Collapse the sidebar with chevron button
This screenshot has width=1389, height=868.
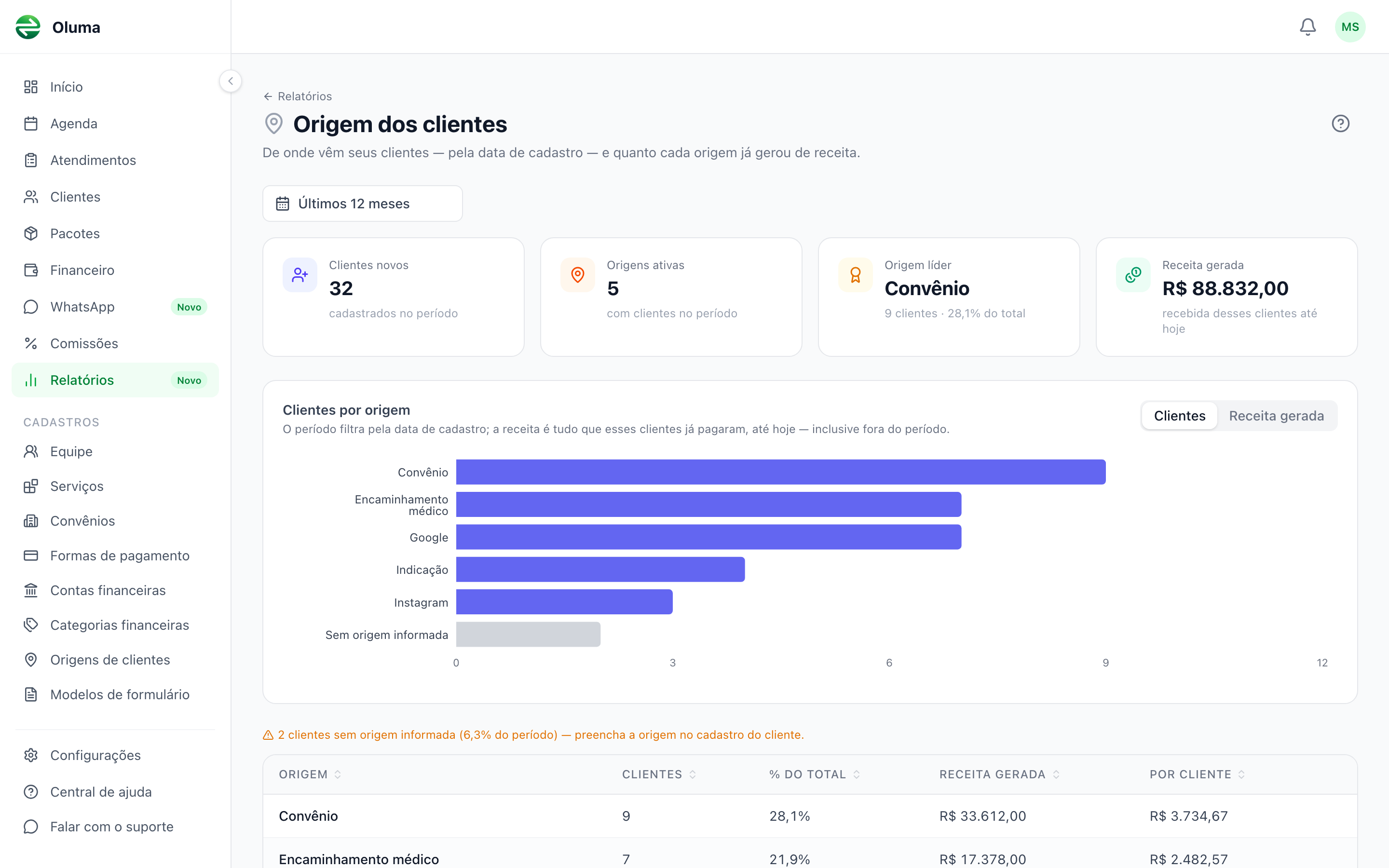231,81
